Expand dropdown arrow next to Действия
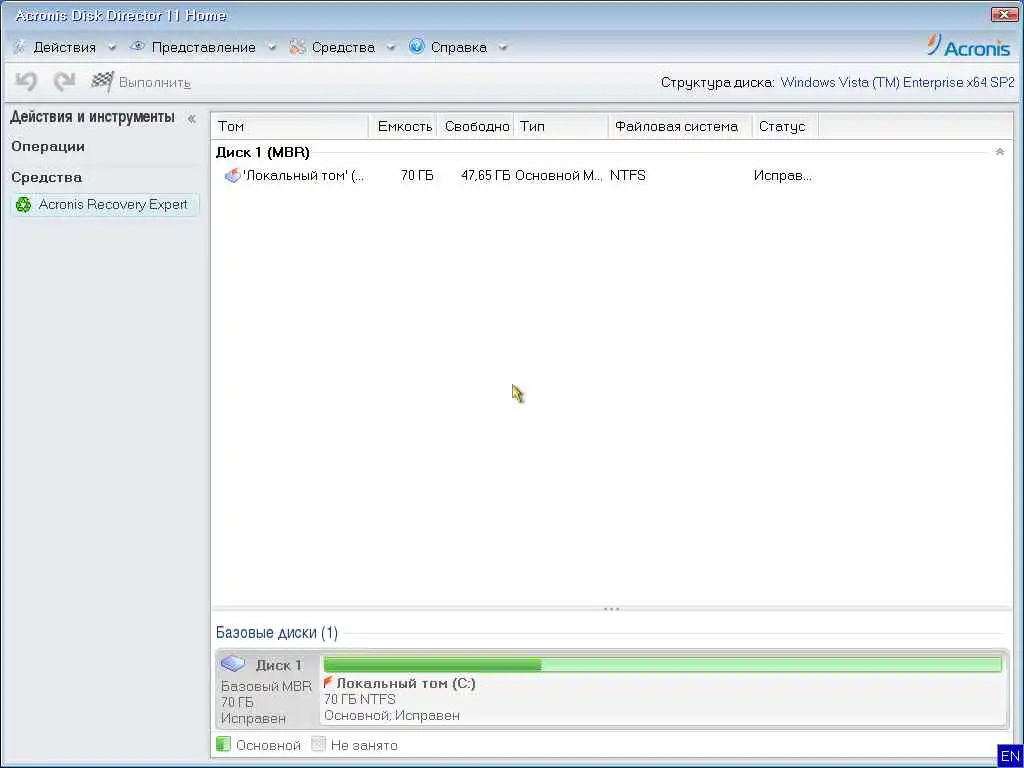The height and width of the screenshot is (768, 1024). point(112,47)
